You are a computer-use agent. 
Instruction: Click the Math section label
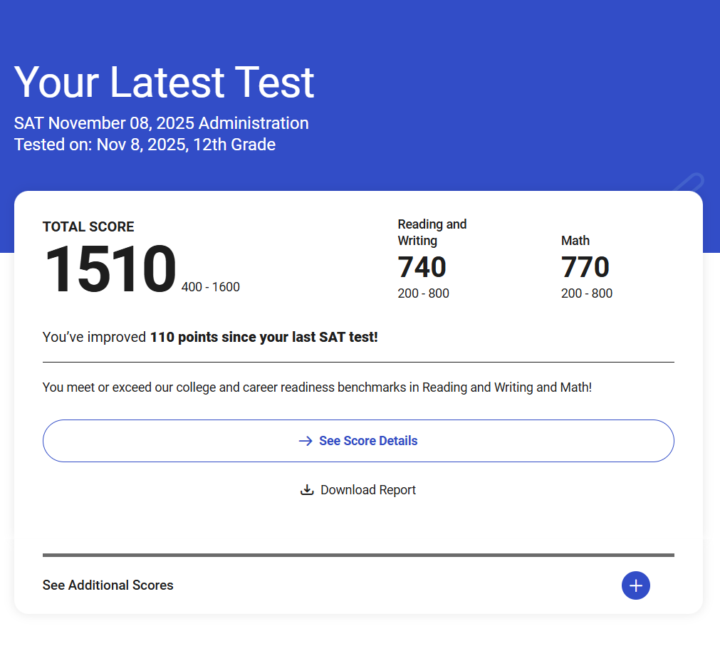pyautogui.click(x=575, y=240)
